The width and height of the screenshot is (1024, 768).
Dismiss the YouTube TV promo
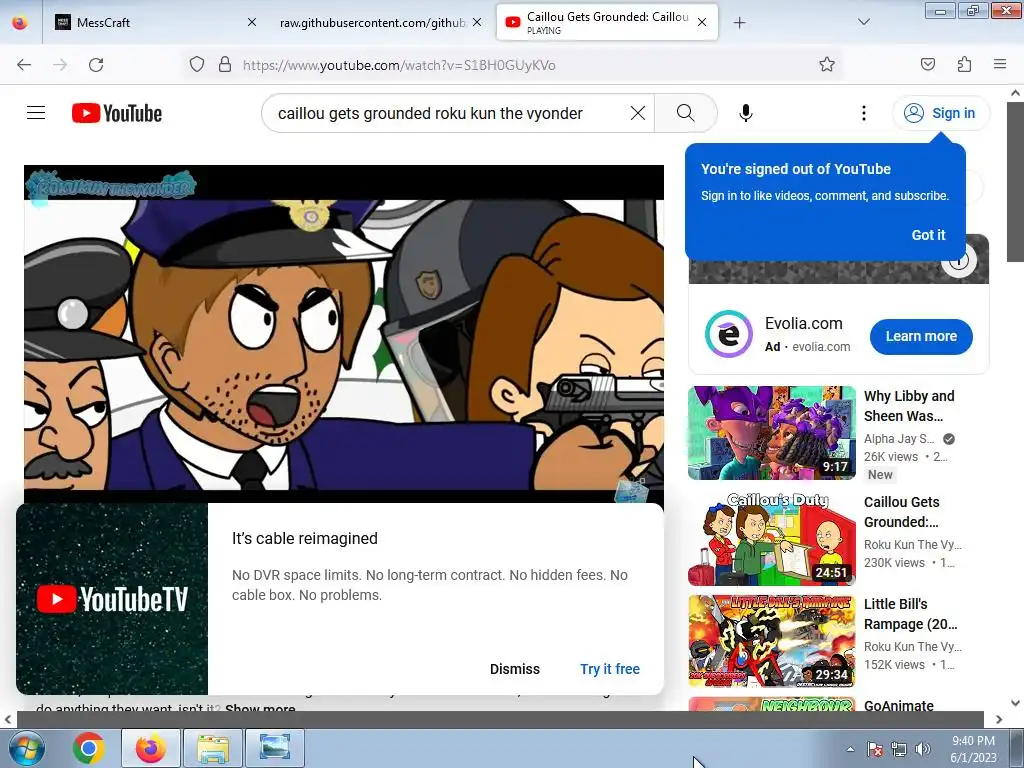click(515, 669)
